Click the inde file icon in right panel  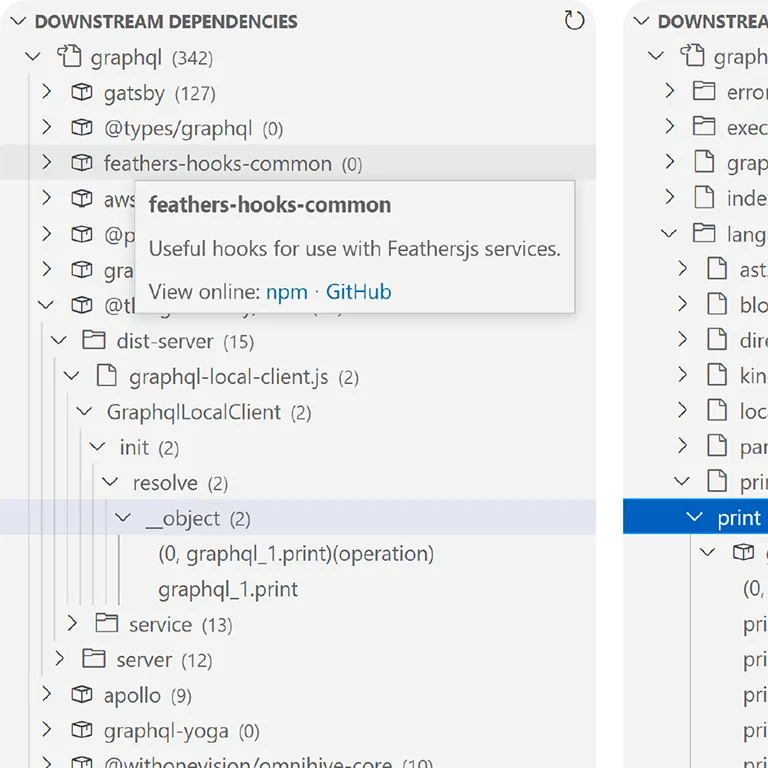704,197
